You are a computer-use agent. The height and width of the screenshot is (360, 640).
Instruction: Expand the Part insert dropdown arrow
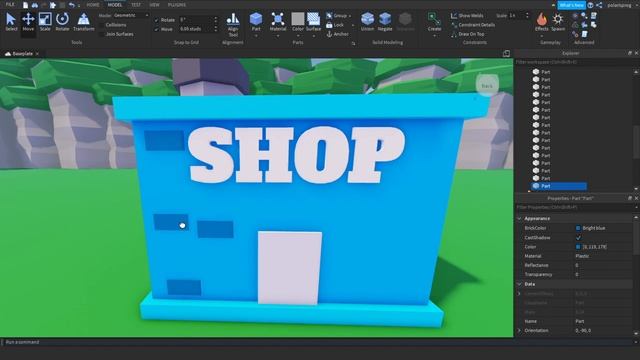(x=256, y=36)
